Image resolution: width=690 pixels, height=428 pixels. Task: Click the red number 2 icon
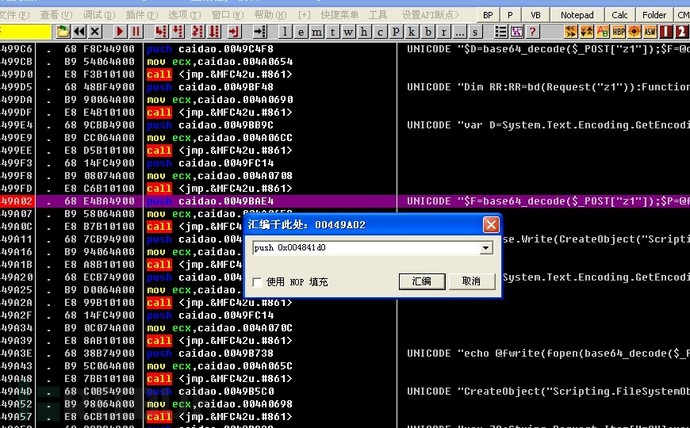[x=682, y=32]
